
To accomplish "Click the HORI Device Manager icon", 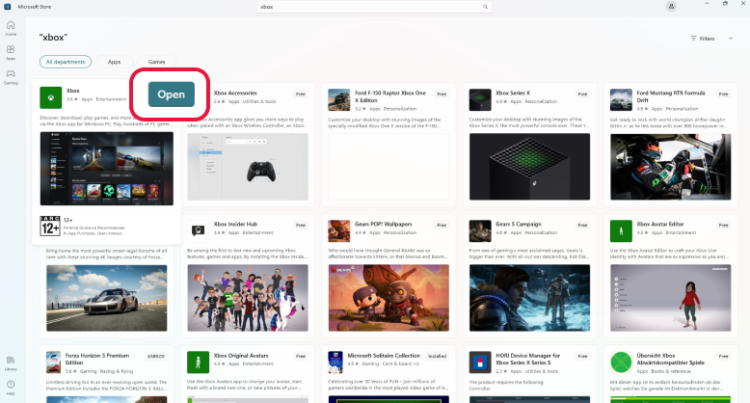I will tap(480, 362).
